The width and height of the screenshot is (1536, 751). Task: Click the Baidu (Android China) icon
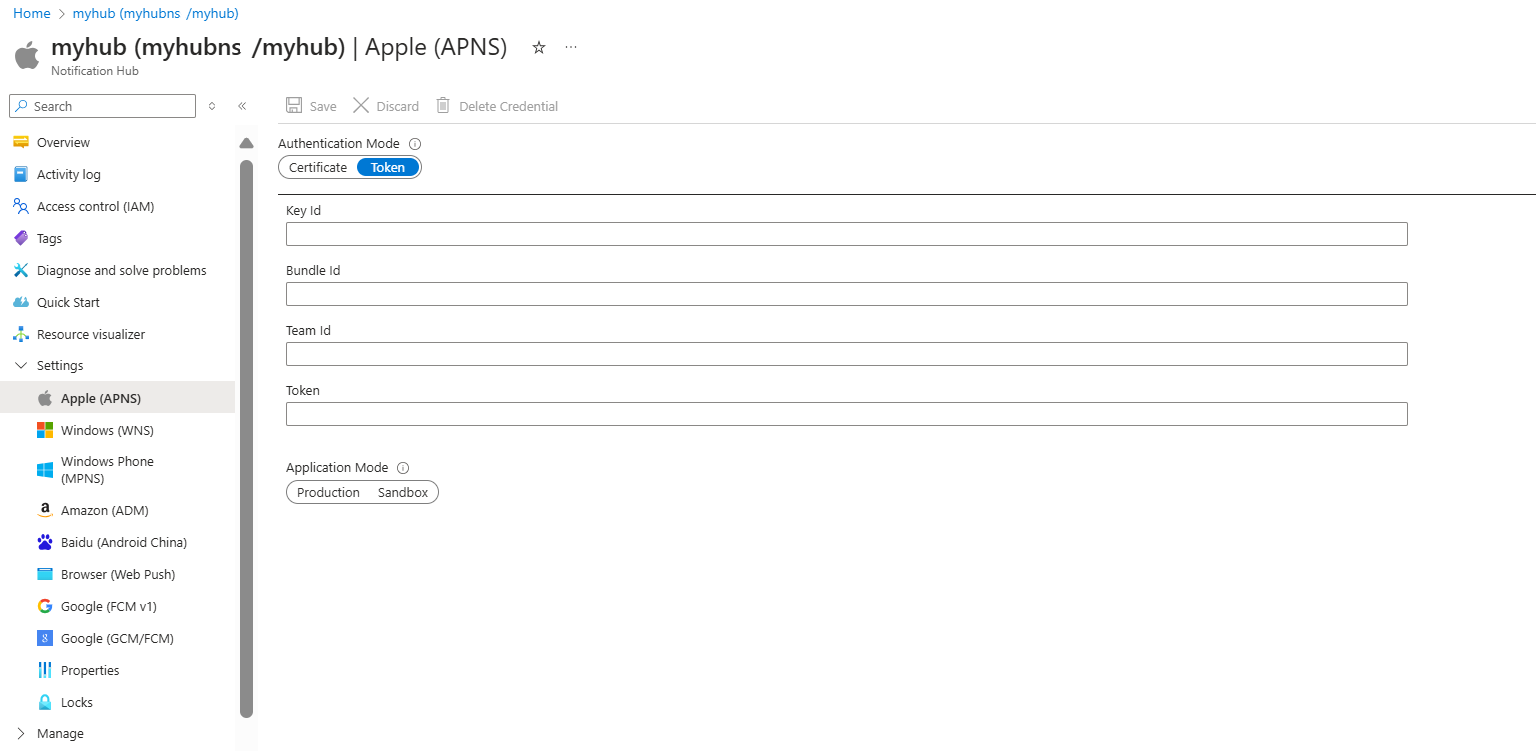click(x=45, y=541)
